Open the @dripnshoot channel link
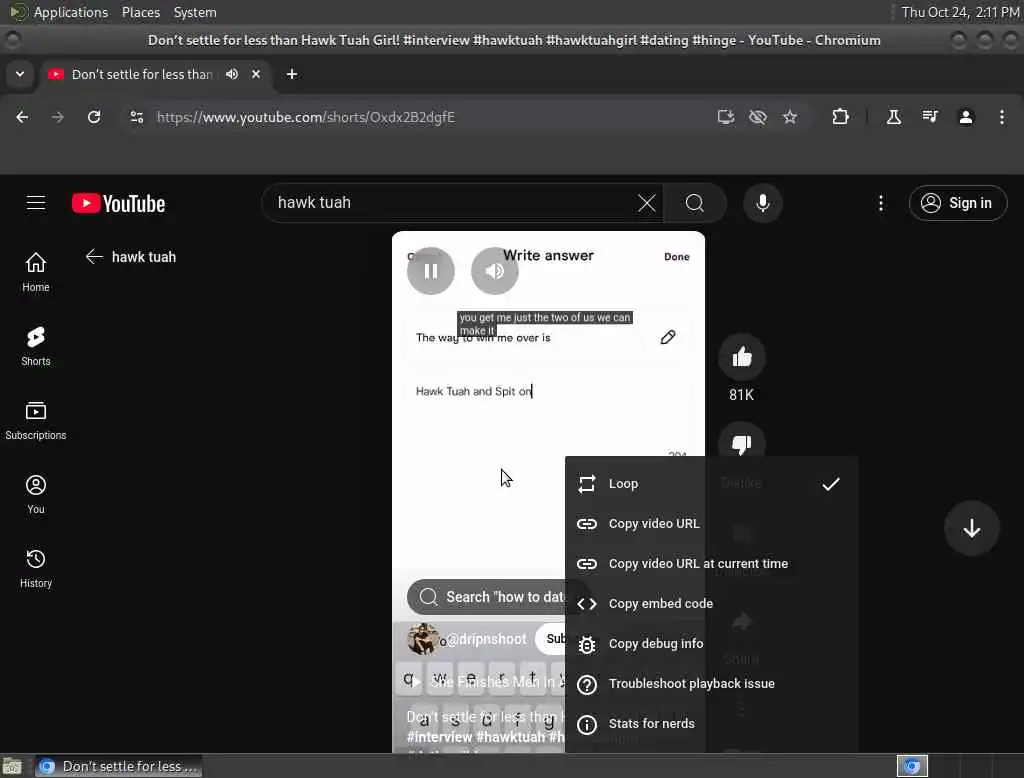Image resolution: width=1024 pixels, height=778 pixels. pos(487,639)
